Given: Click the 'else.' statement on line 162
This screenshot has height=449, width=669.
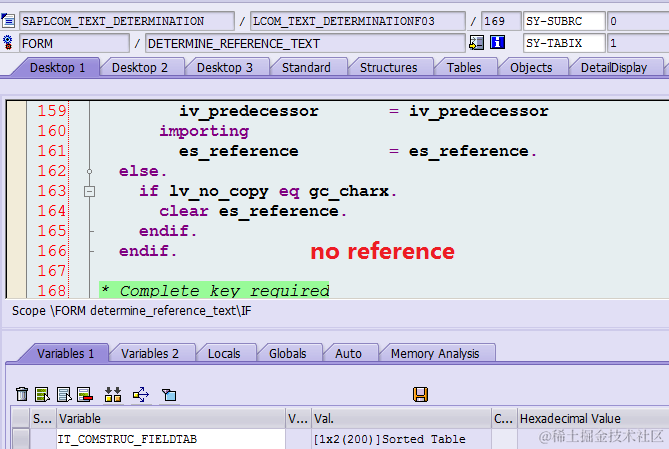Looking at the screenshot, I should coord(143,171).
